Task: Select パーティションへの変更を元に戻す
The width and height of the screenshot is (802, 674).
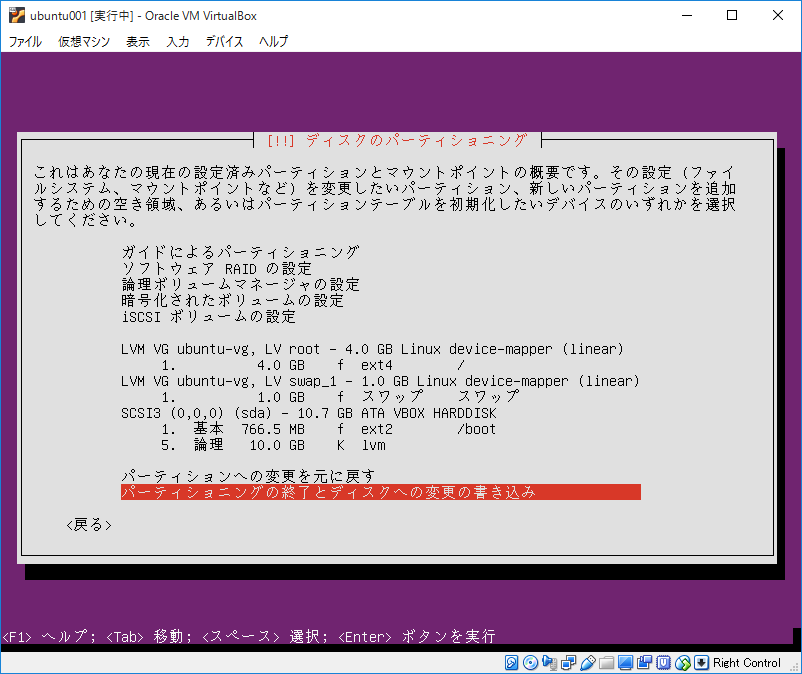Action: click(x=248, y=476)
